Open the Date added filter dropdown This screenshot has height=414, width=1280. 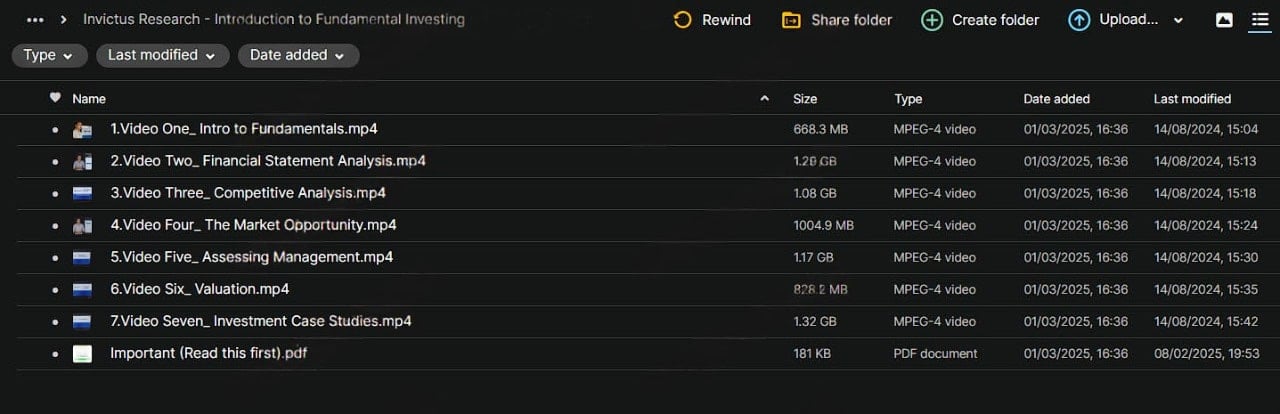tap(298, 56)
